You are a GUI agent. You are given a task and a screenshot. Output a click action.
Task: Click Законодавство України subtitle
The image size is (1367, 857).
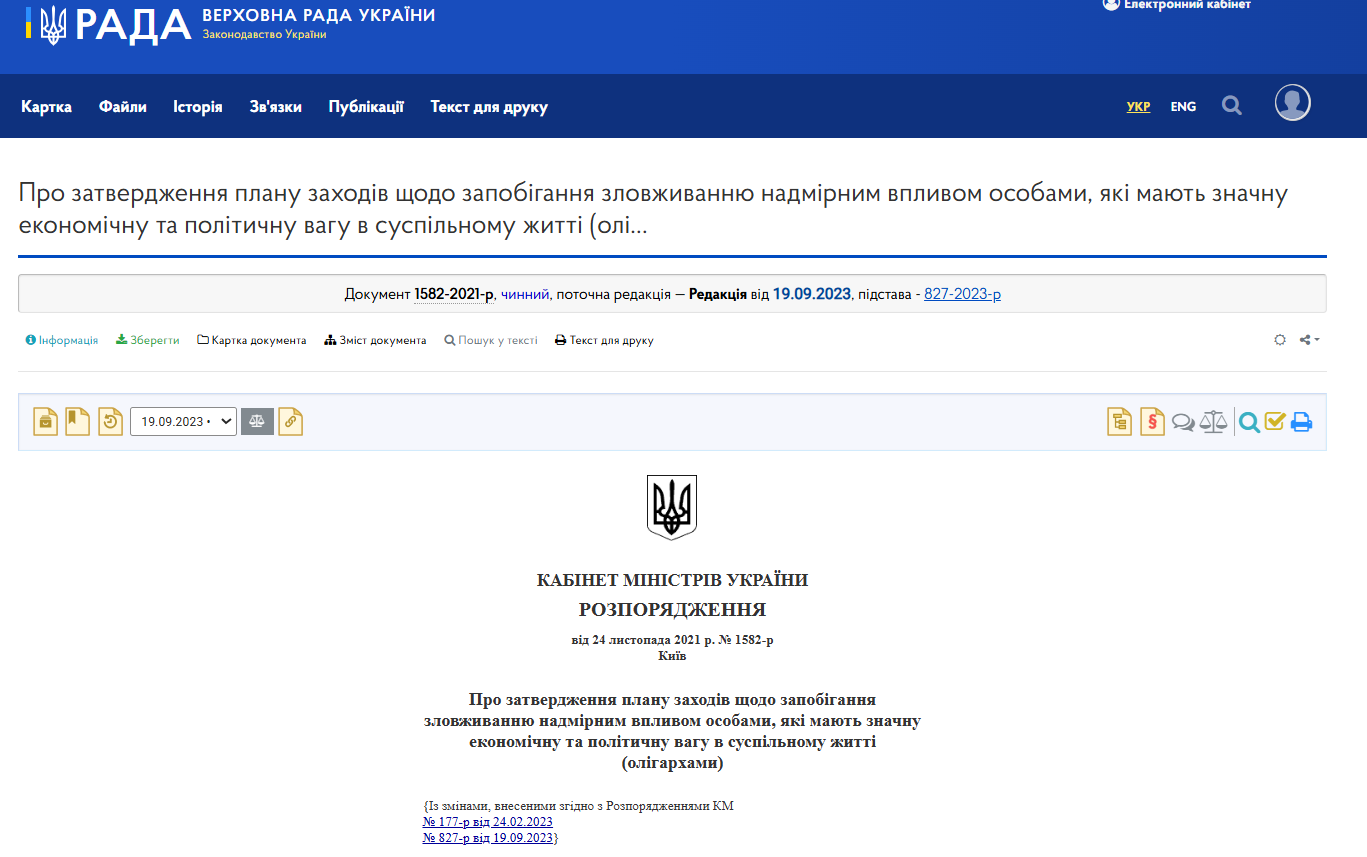pyautogui.click(x=264, y=35)
